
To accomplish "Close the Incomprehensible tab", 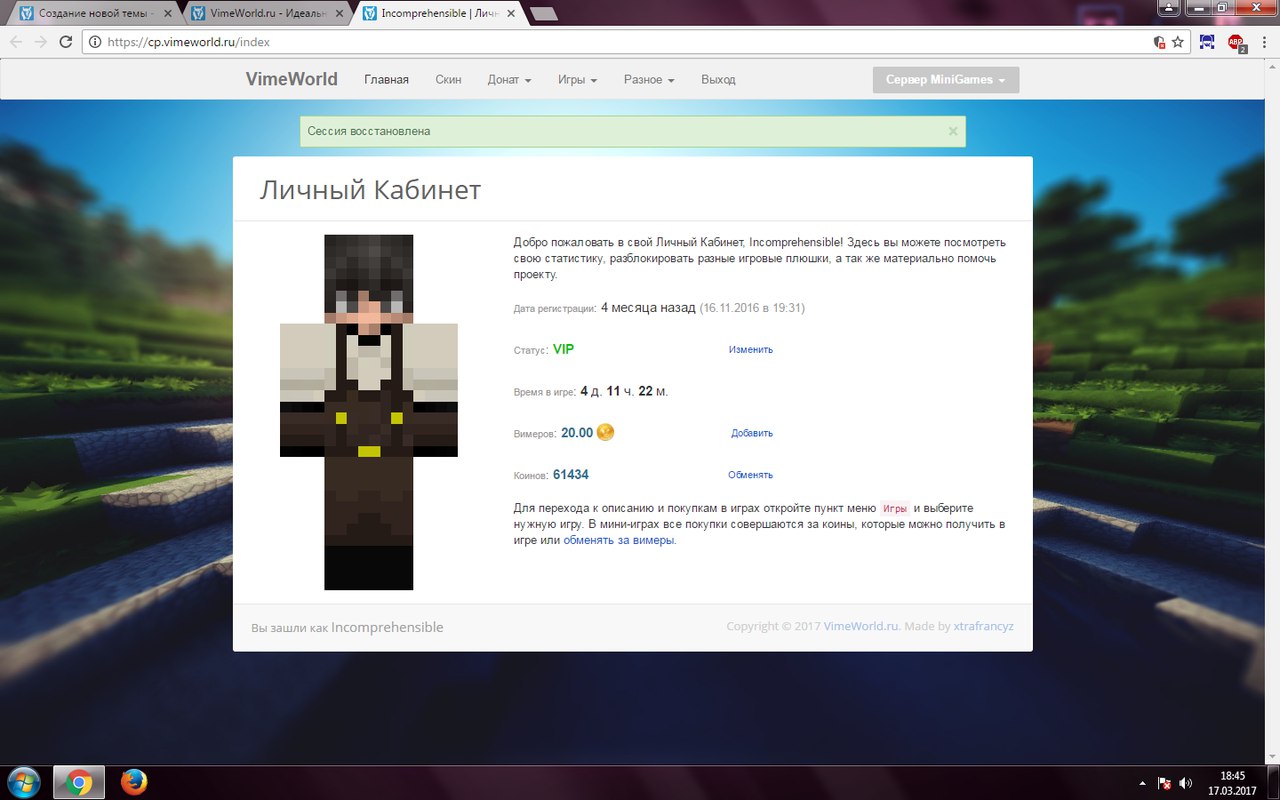I will (x=509, y=14).
